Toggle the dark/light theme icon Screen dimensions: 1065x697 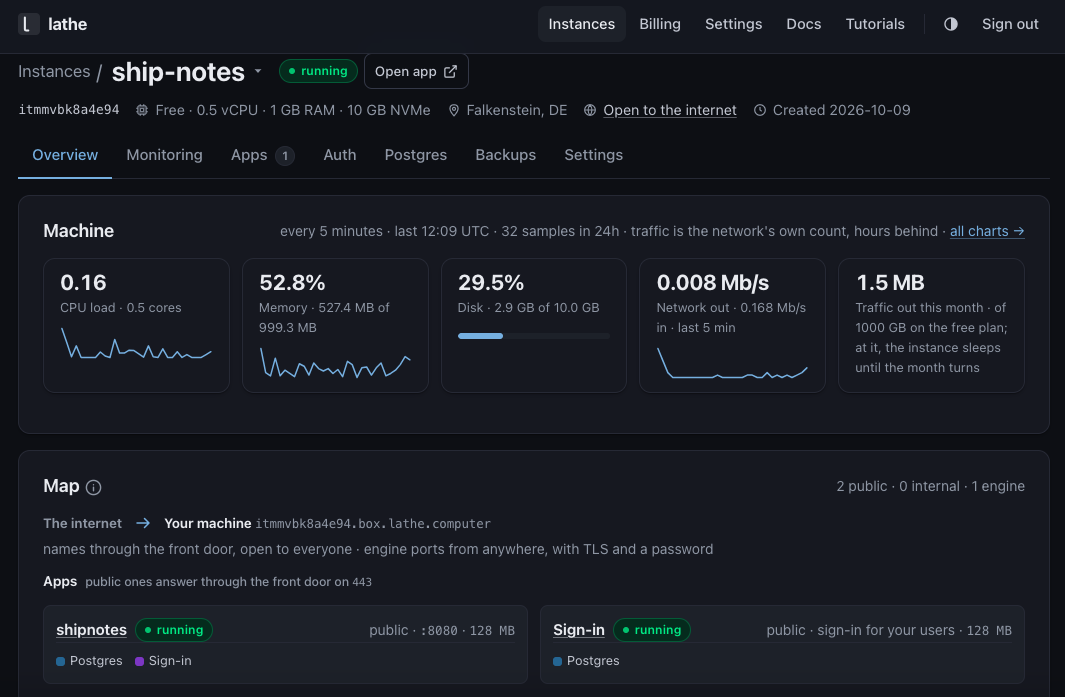click(x=950, y=24)
